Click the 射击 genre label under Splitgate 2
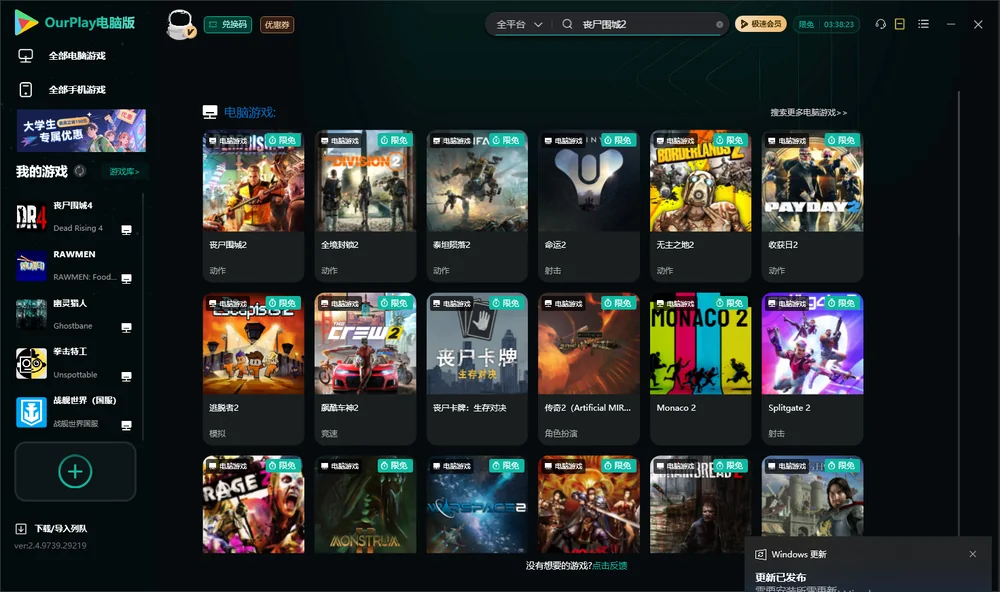This screenshot has height=592, width=1000. point(776,433)
